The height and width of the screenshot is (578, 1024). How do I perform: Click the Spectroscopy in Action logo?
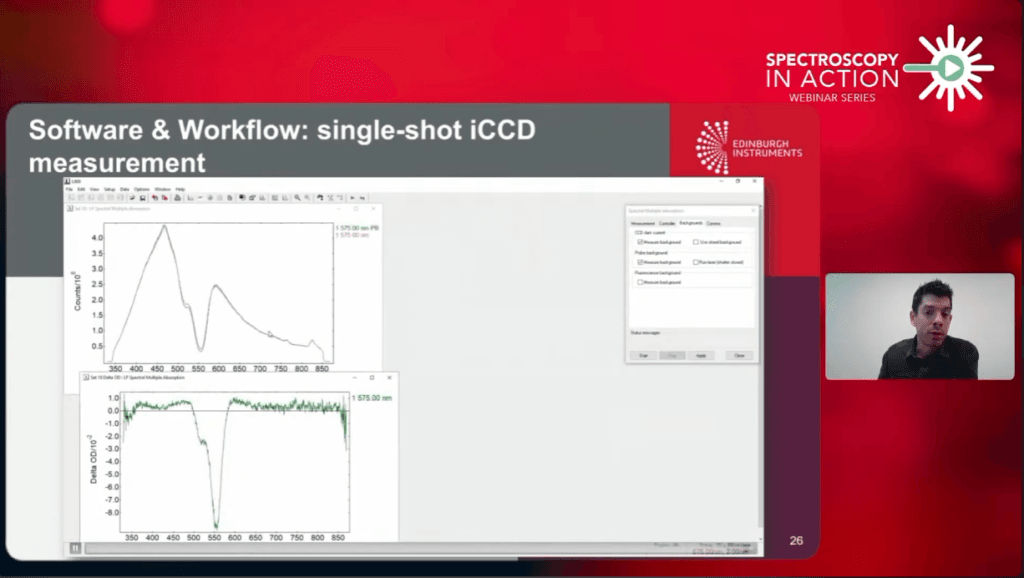click(880, 68)
